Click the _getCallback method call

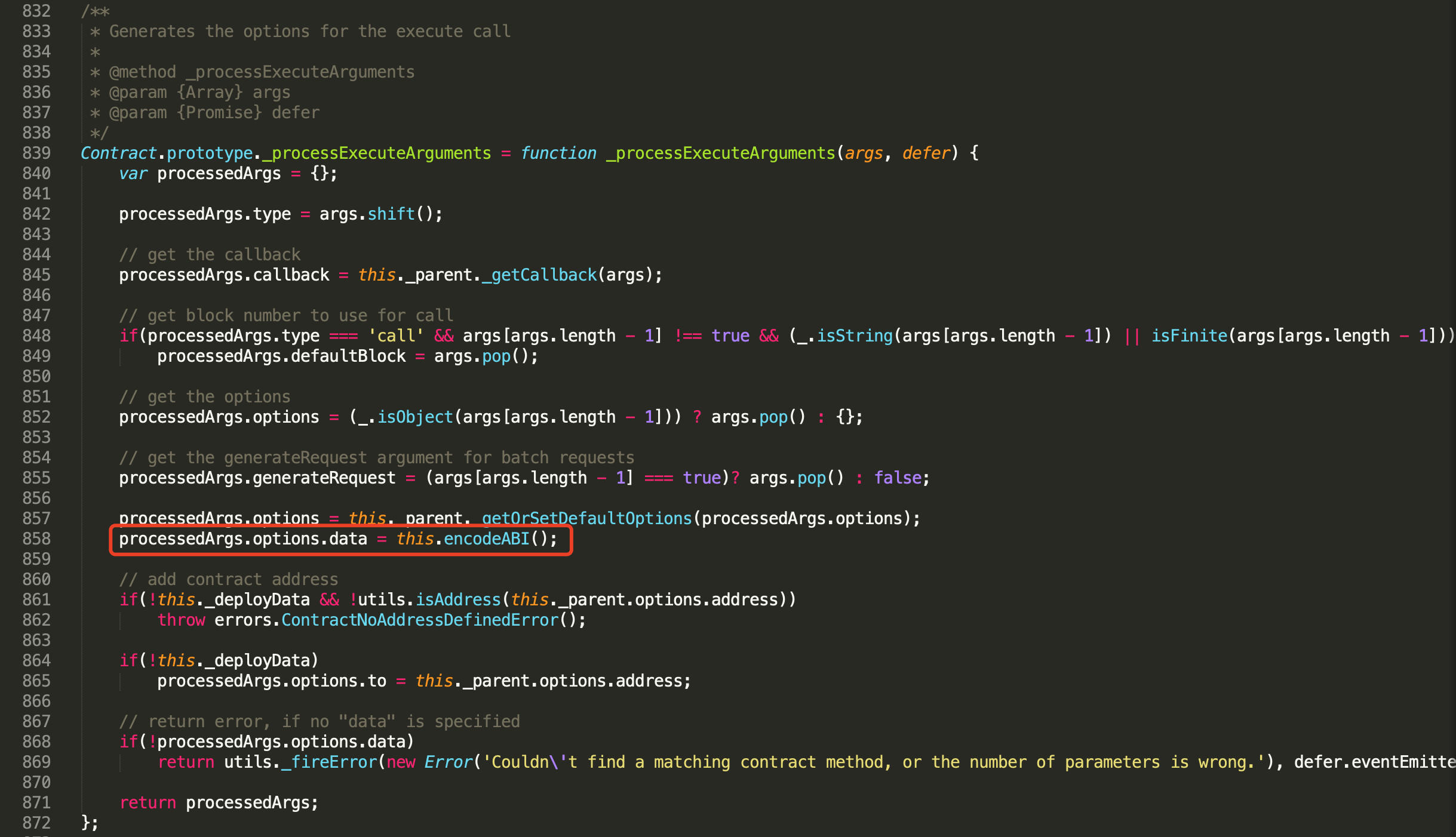click(x=539, y=275)
